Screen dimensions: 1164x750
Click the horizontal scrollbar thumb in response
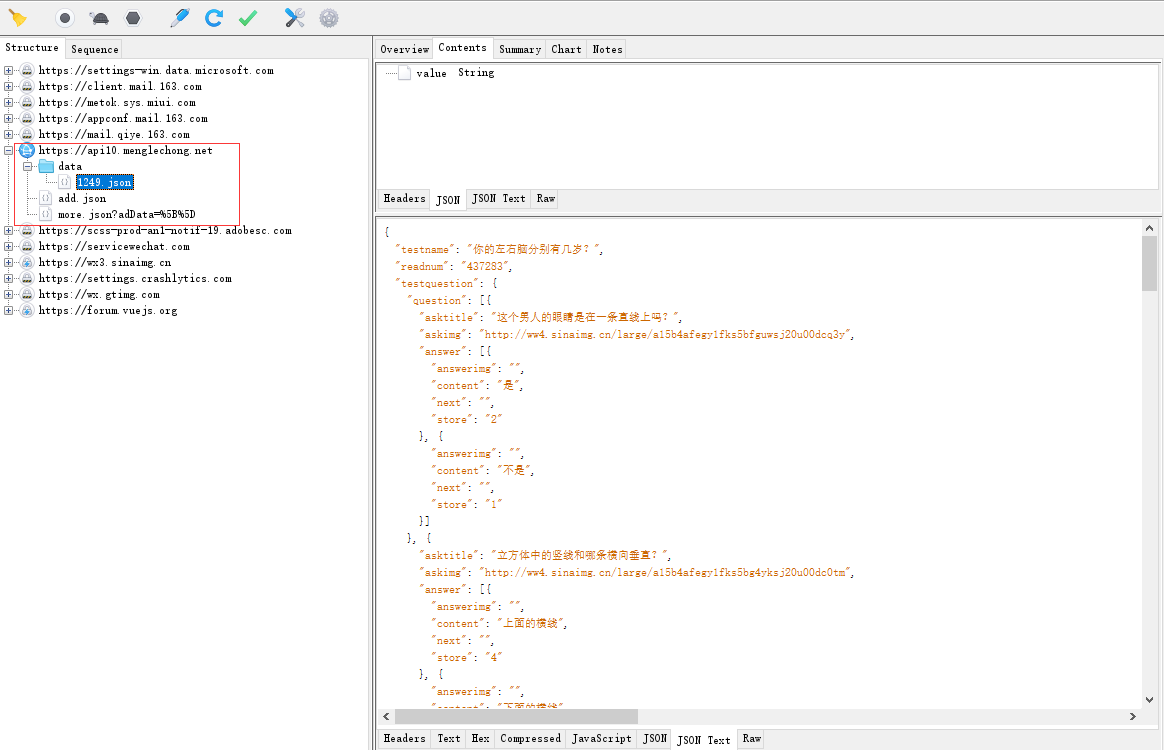pyautogui.click(x=516, y=717)
